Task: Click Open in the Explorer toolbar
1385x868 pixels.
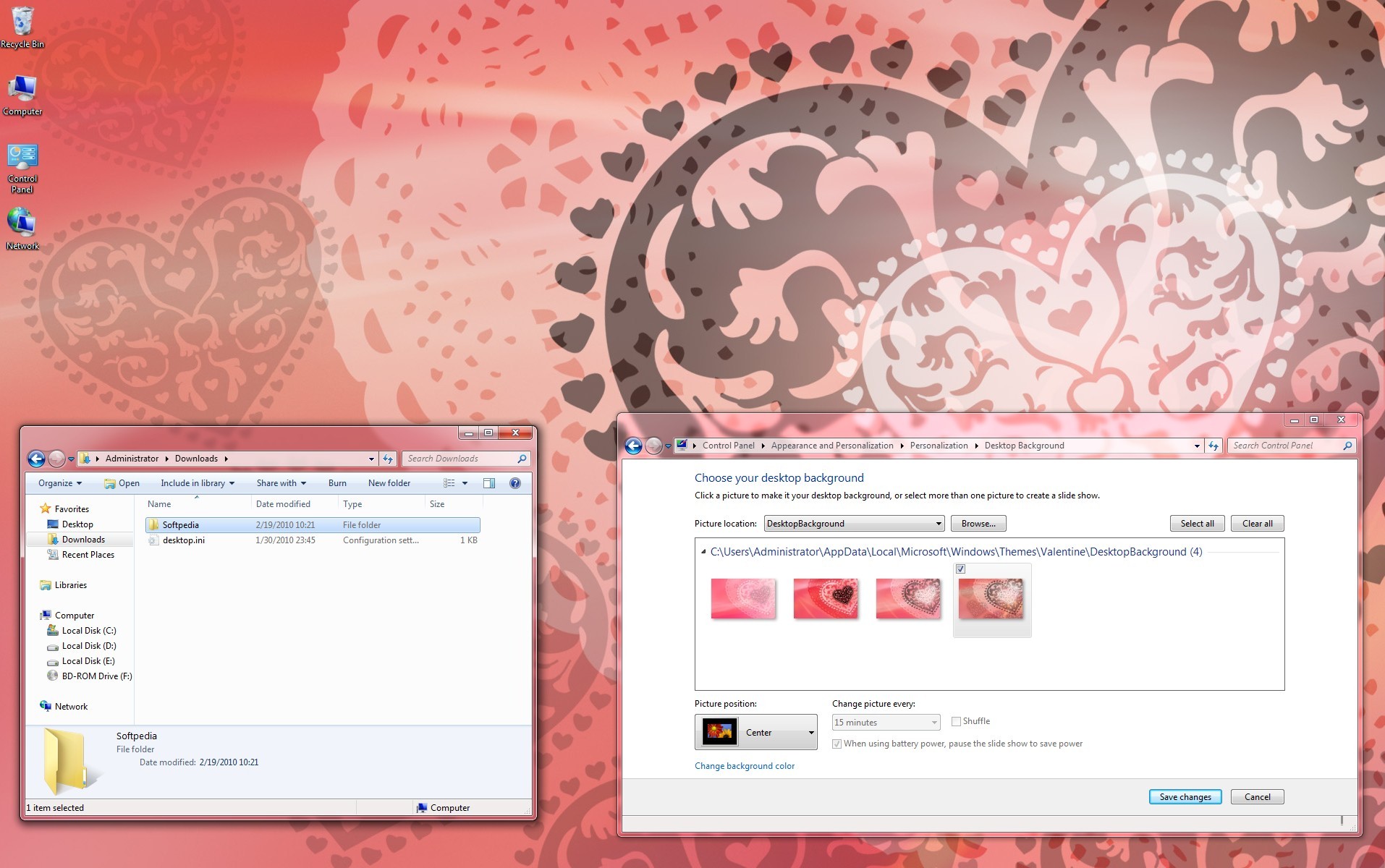Action: [122, 483]
